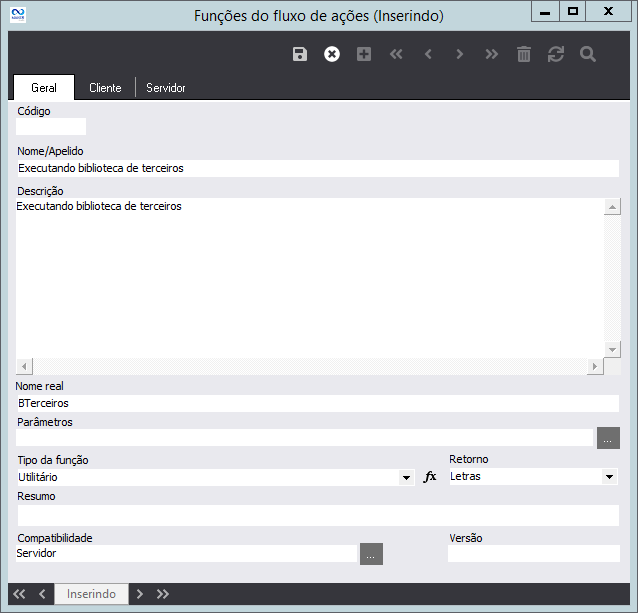This screenshot has width=638, height=613.
Task: Click the Nome real input field
Action: [317, 403]
